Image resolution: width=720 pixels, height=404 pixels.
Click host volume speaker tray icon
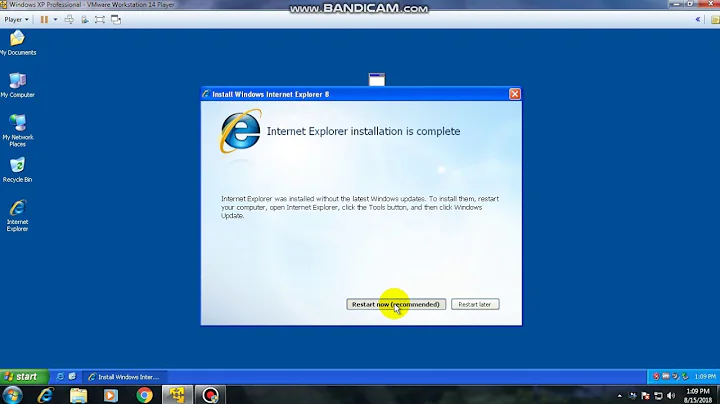pos(671,396)
